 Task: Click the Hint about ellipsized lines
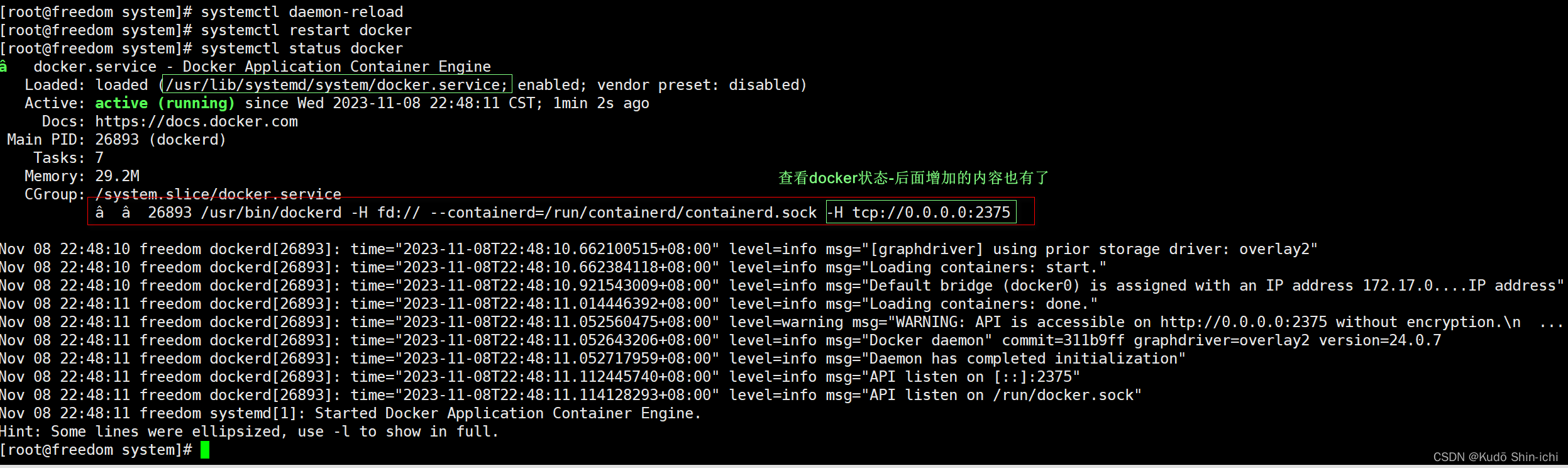tap(249, 432)
